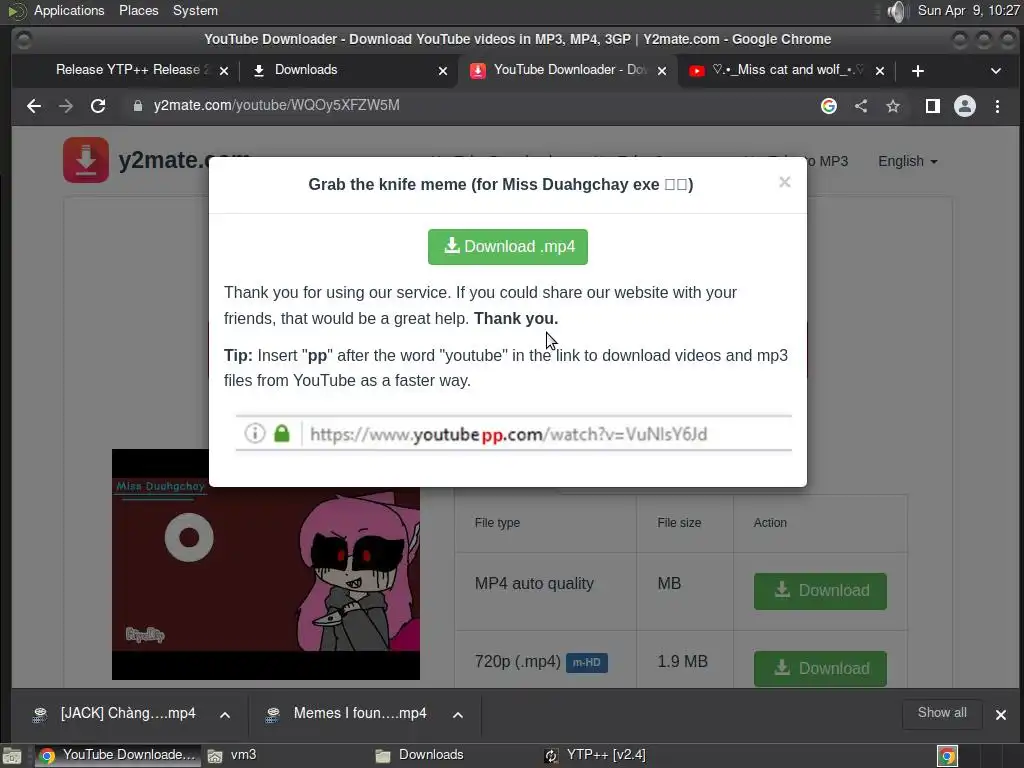The width and height of the screenshot is (1024, 768).
Task: Click the youtubepp.com example URL text
Action: (508, 434)
